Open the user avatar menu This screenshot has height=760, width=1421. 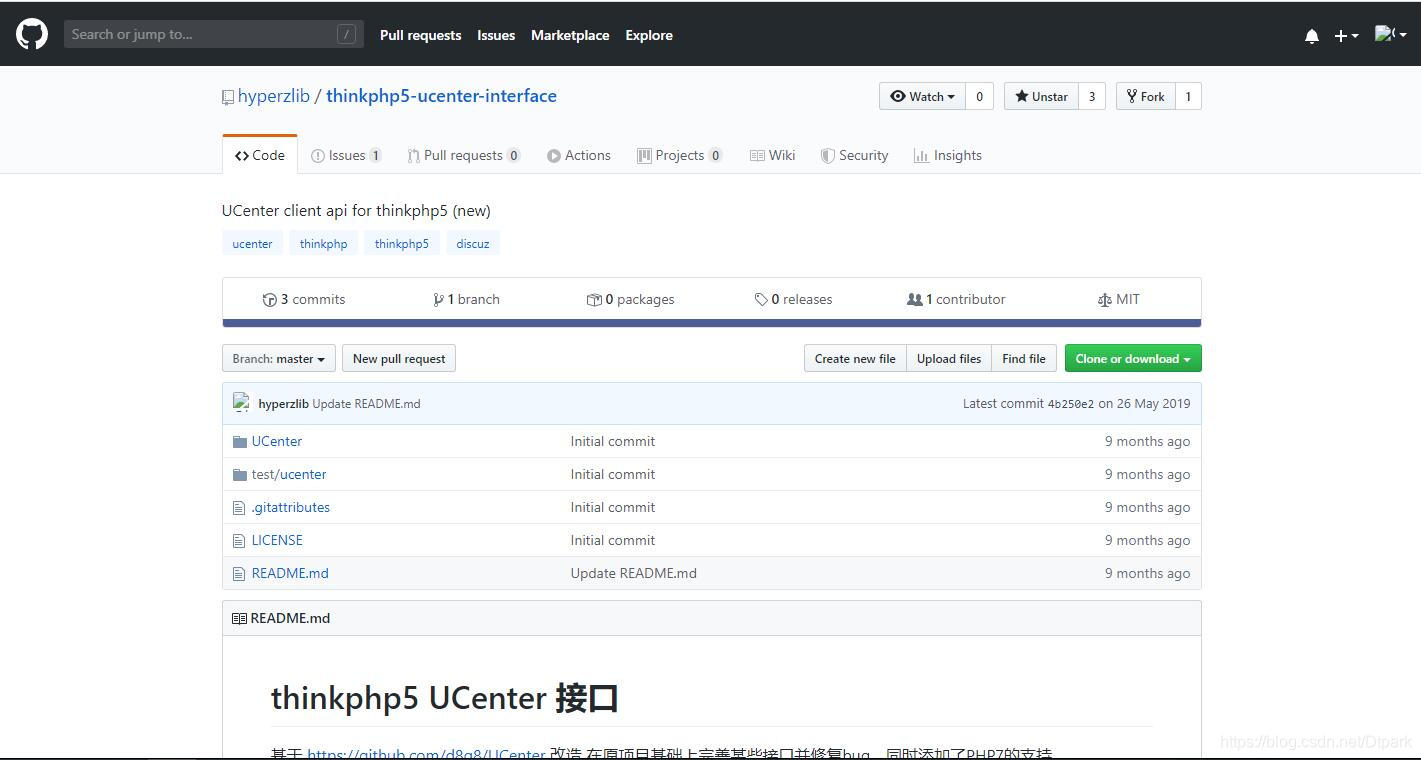click(1390, 35)
